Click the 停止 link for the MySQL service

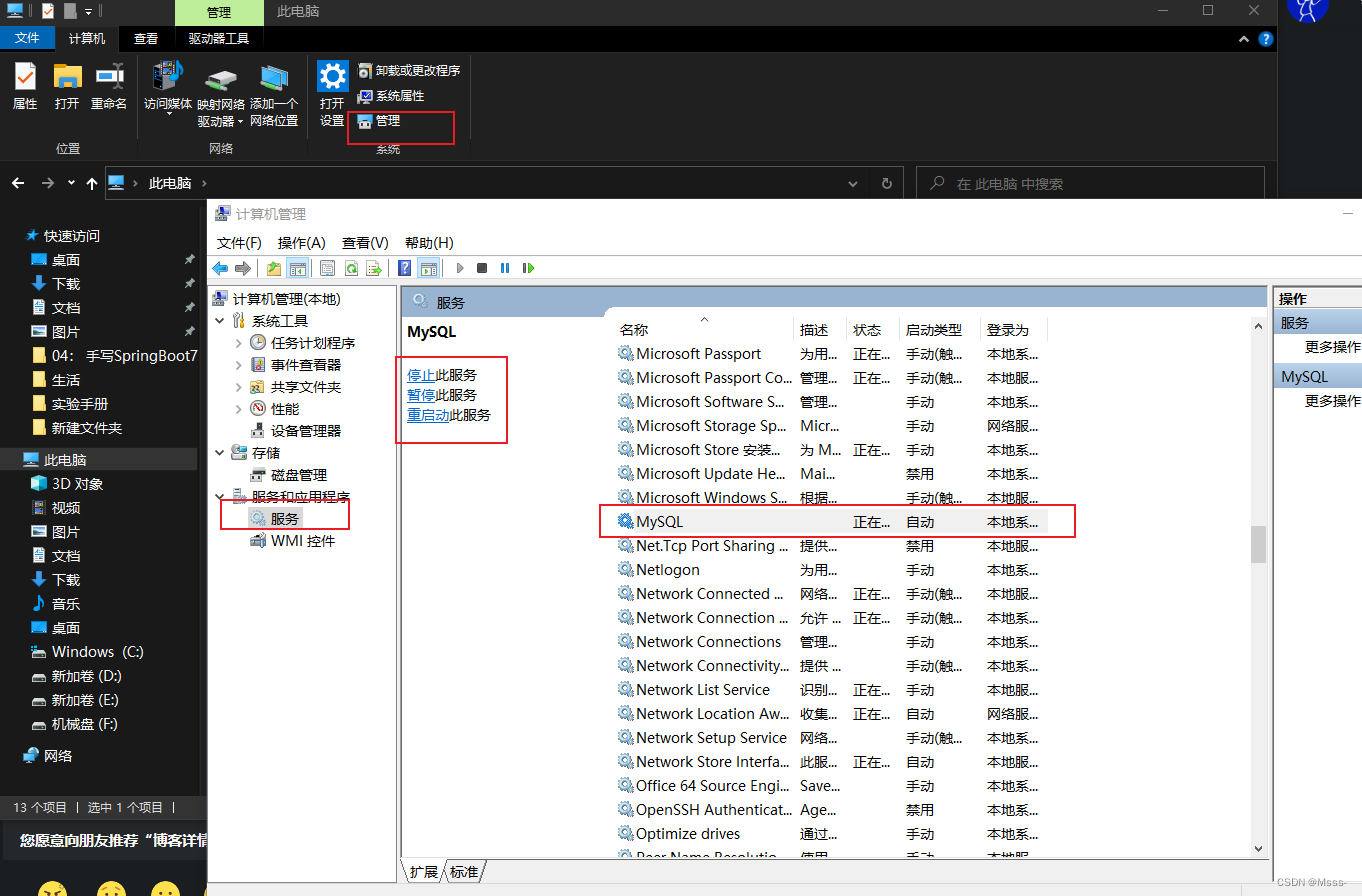click(x=421, y=376)
